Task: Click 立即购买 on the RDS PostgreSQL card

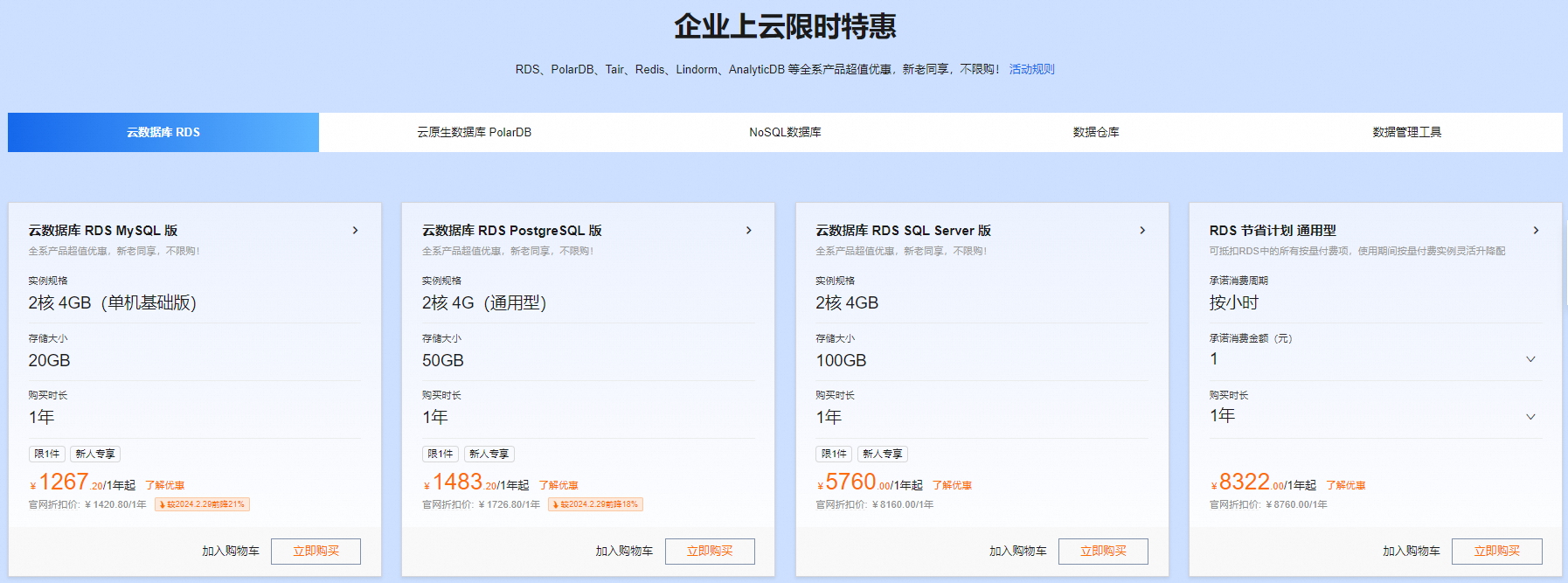Action: [x=710, y=552]
